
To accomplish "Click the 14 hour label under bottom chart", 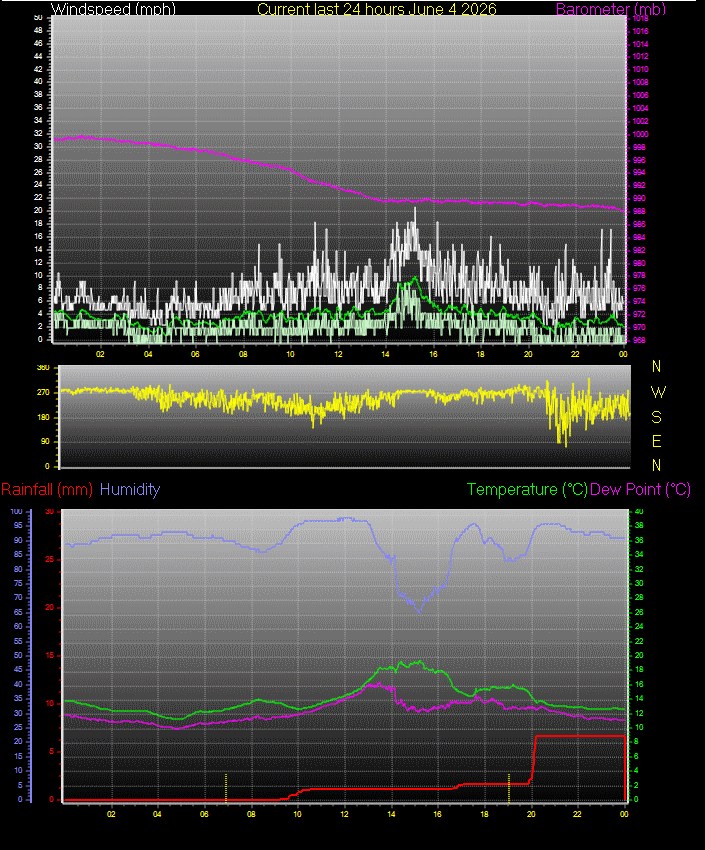I will (391, 814).
